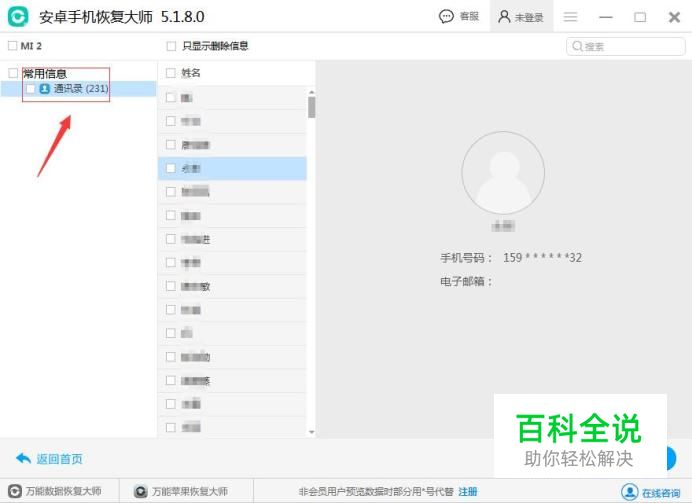Click the 电子邮箱 label
This screenshot has width=692, height=503.
[466, 281]
